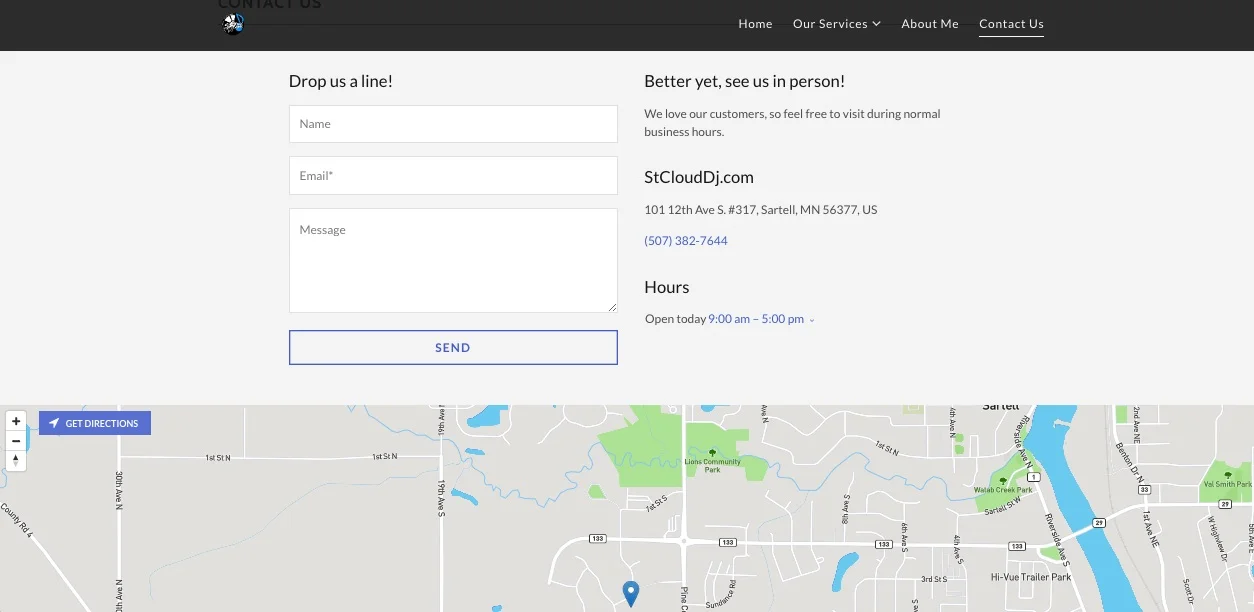
Task: Focus the Email field
Action: click(453, 175)
